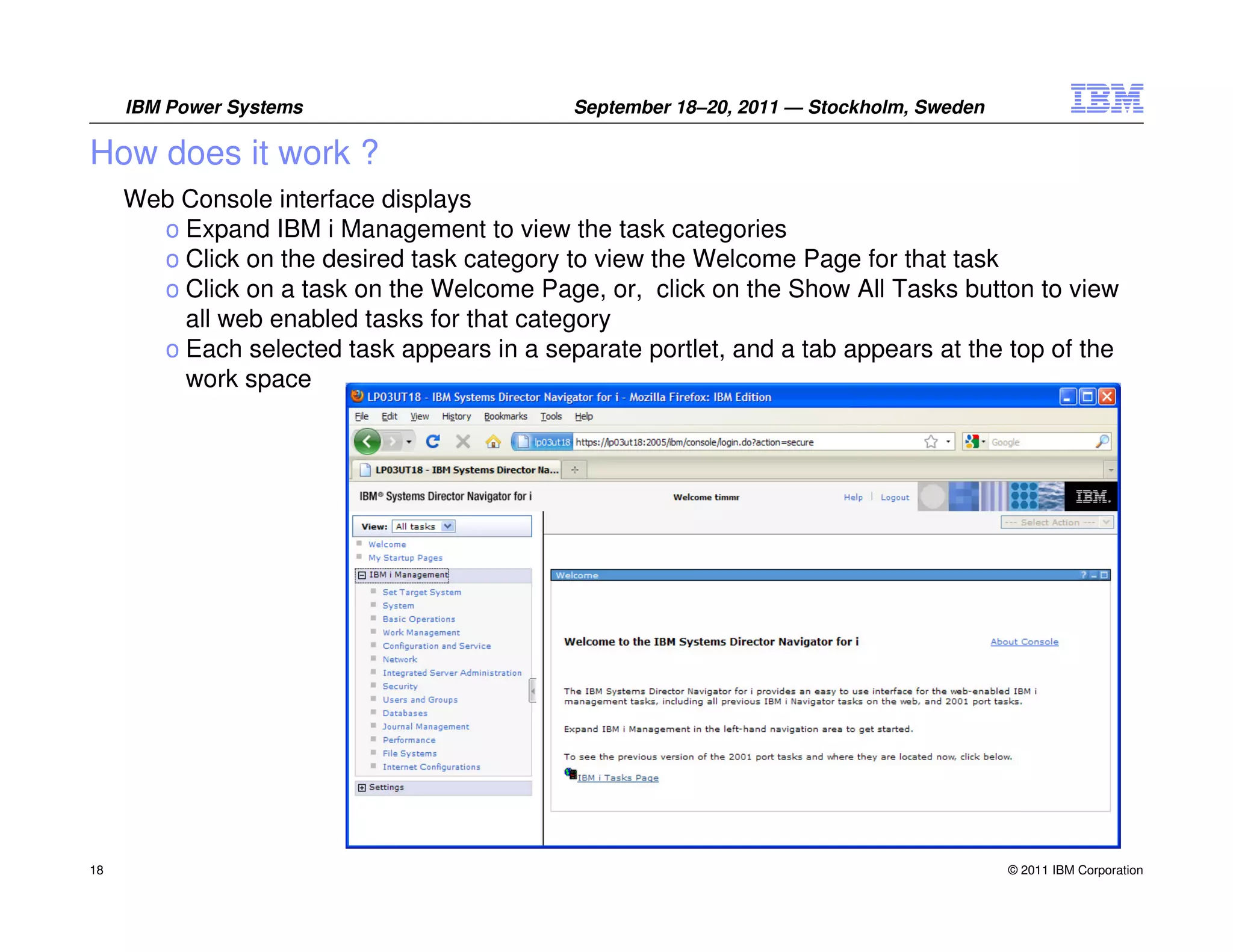Click the Stop loading X icon

click(462, 442)
